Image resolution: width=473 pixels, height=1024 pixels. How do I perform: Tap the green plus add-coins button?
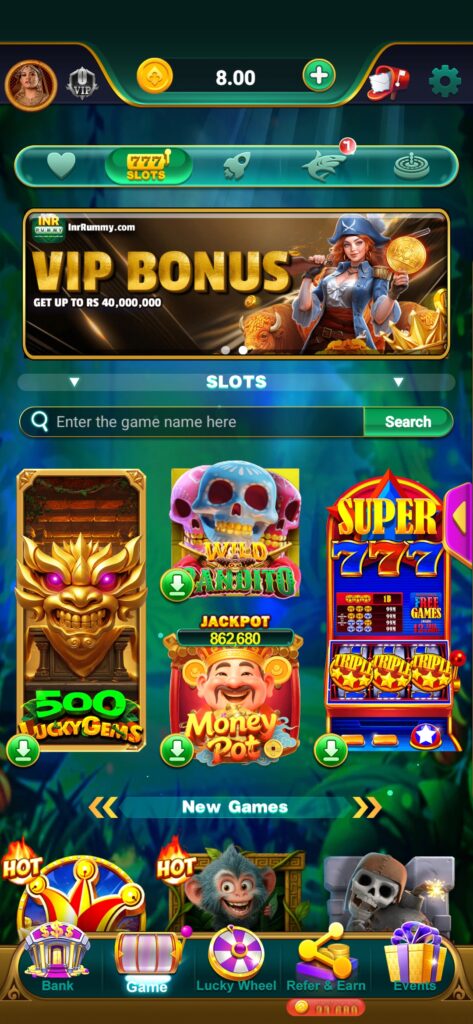coord(319,76)
